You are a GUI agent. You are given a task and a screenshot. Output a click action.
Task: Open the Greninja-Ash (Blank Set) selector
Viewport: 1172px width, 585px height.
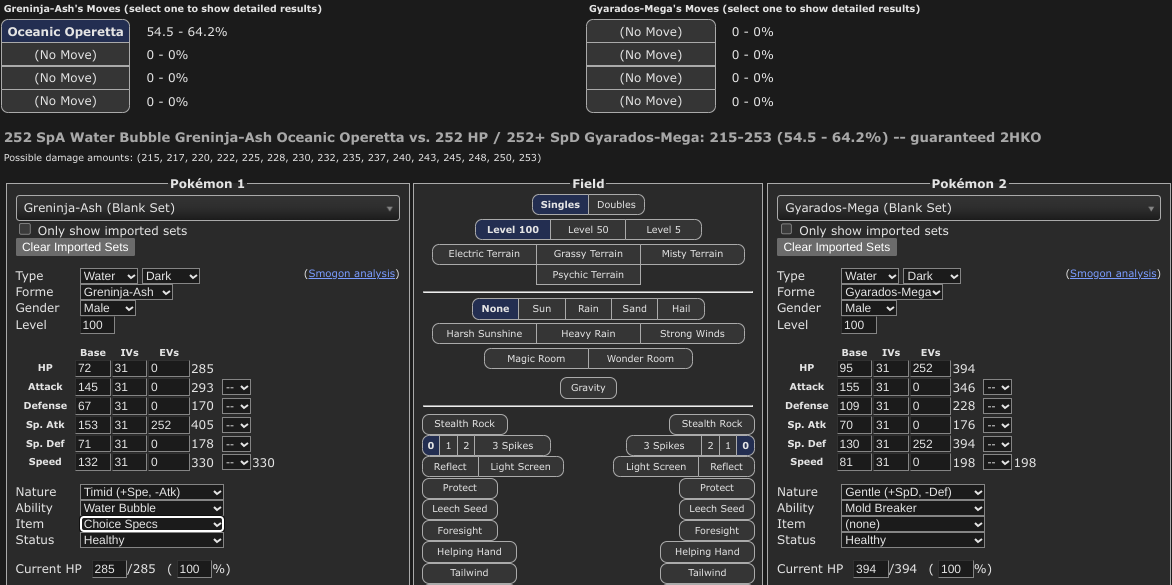point(208,208)
